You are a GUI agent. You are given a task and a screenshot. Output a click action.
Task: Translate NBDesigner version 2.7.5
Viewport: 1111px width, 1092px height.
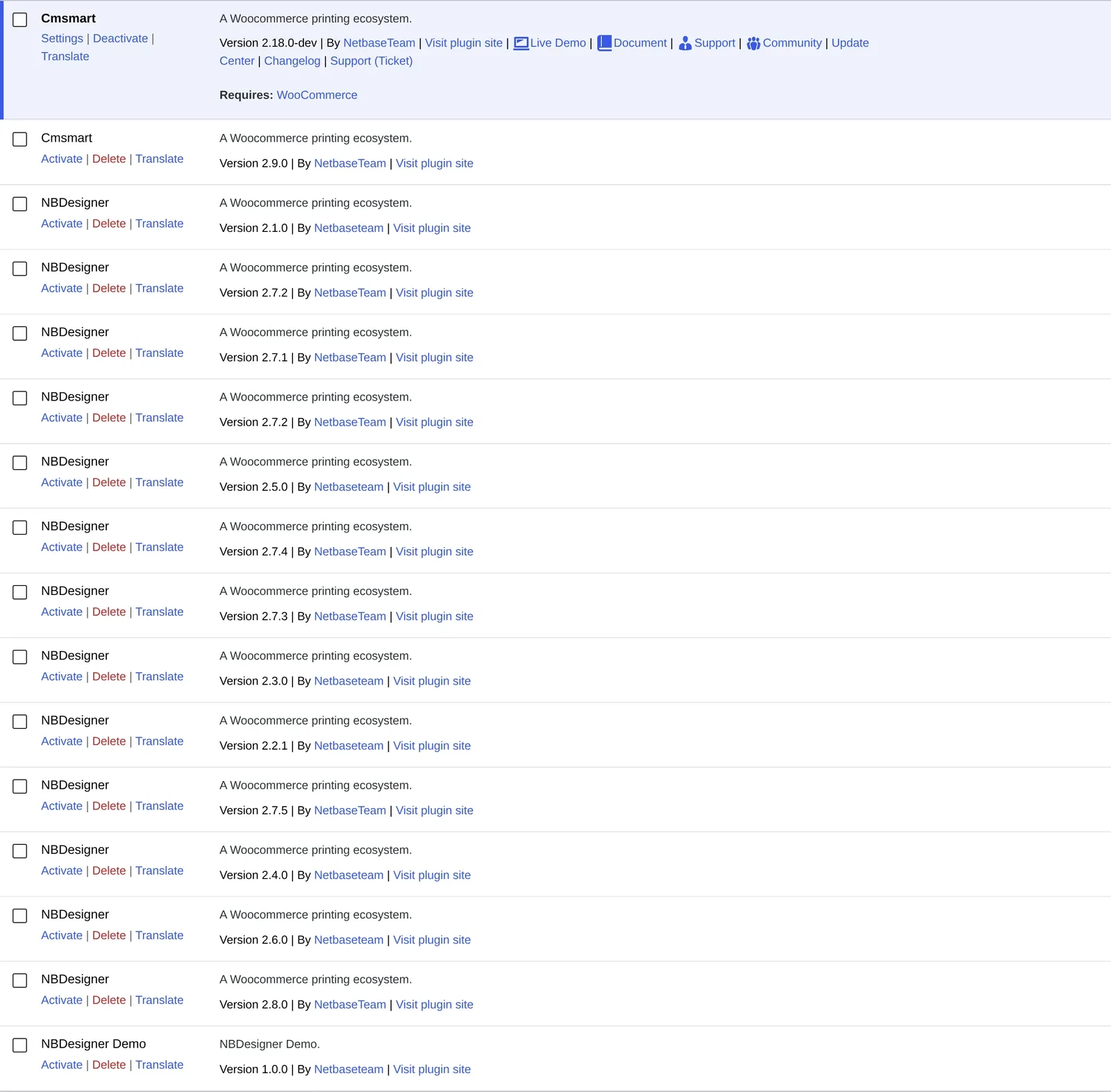(160, 806)
